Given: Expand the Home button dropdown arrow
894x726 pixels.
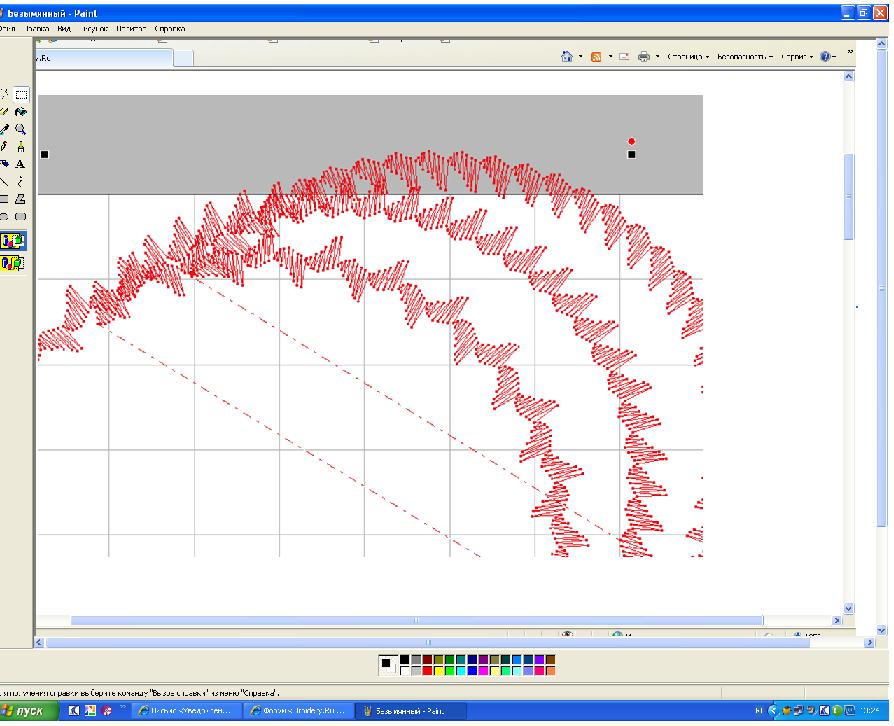Looking at the screenshot, I should [581, 57].
